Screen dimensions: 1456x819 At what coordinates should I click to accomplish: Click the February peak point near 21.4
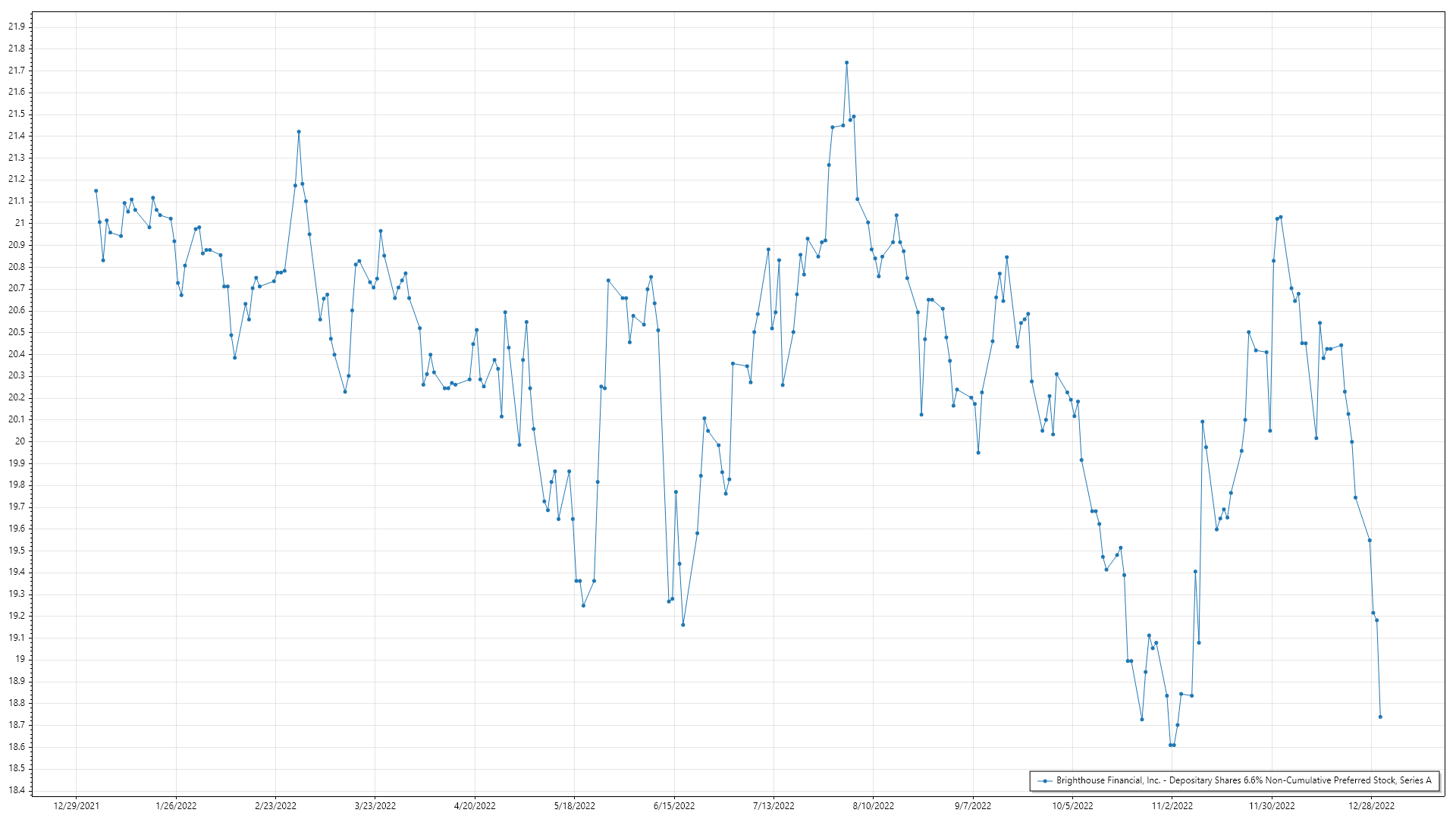(299, 132)
